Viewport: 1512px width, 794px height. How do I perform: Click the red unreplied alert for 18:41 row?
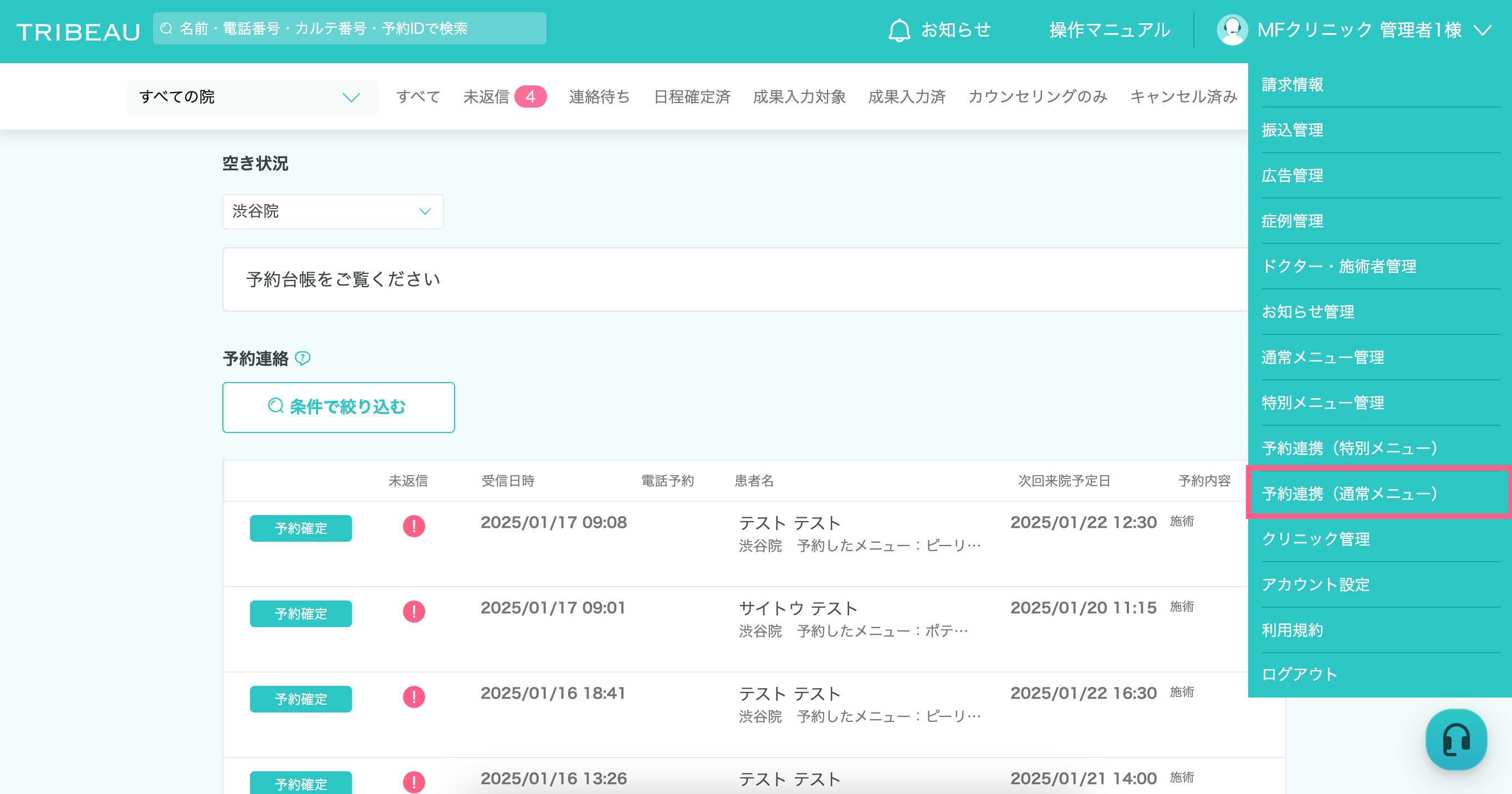[x=413, y=696]
